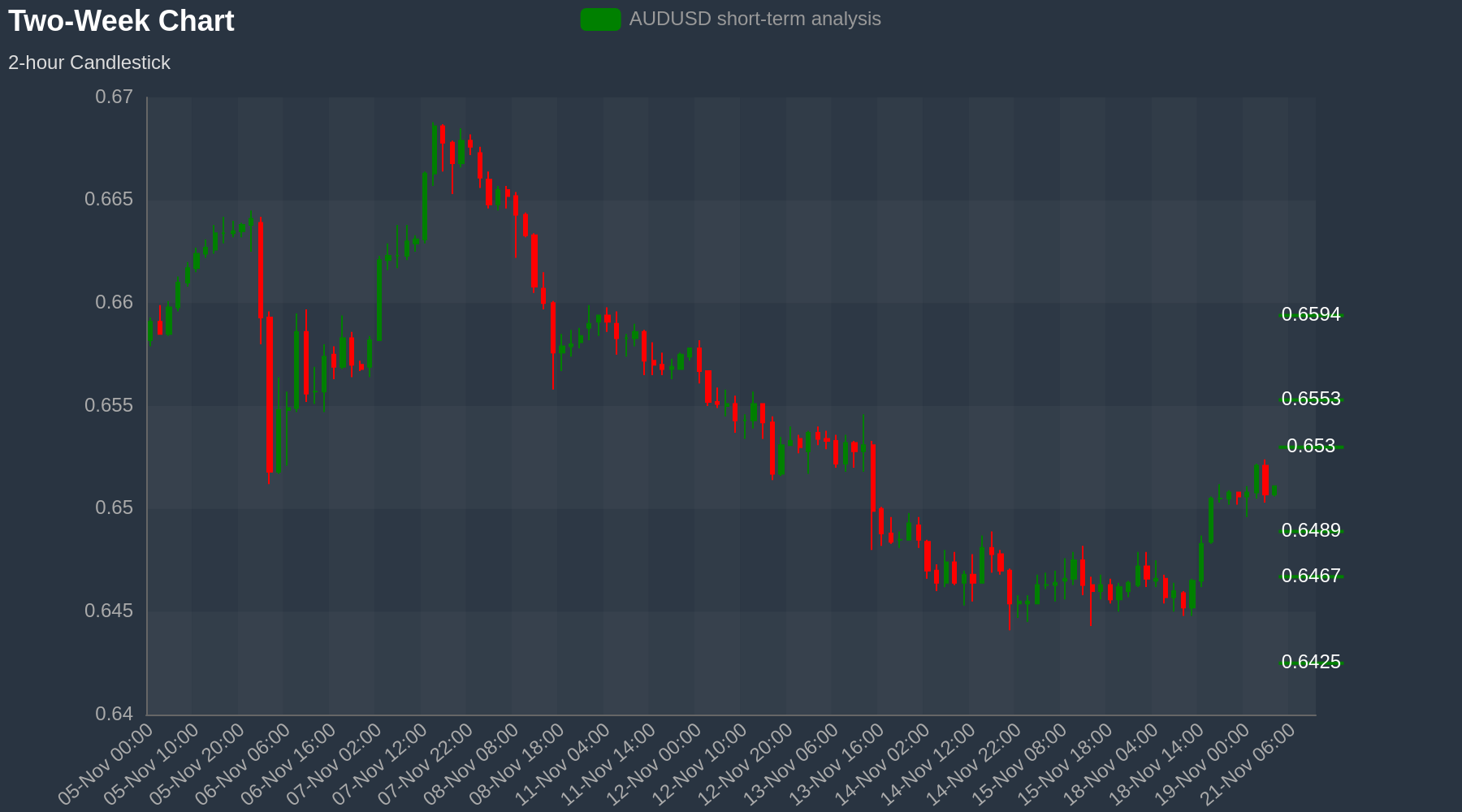Viewport: 1462px width, 812px height.
Task: Click the 0.655 y-axis label
Action: [109, 405]
